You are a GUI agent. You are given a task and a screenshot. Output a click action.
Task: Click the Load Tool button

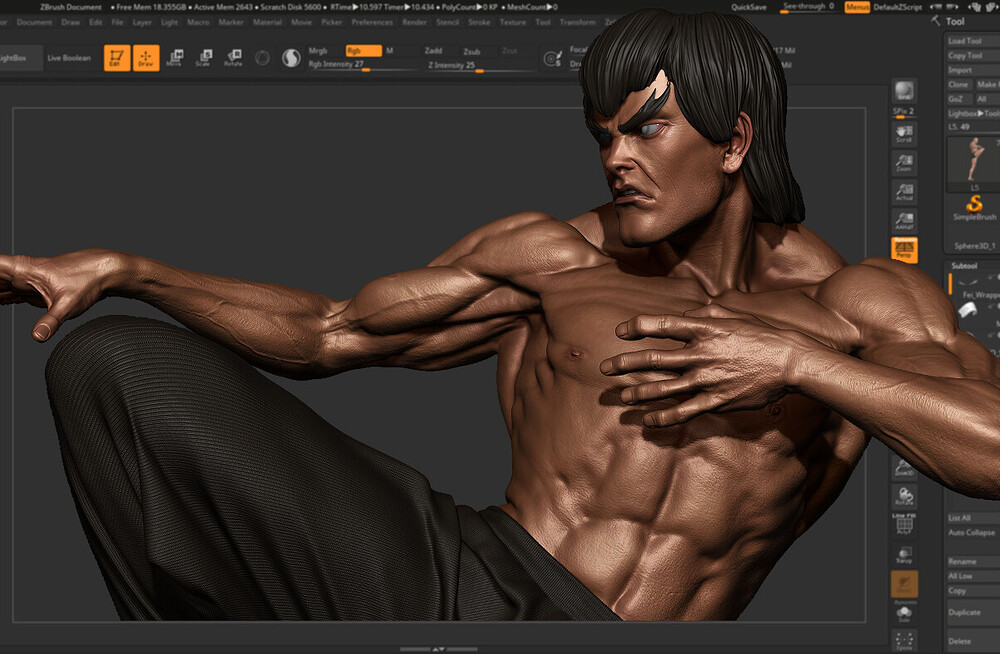click(x=972, y=41)
